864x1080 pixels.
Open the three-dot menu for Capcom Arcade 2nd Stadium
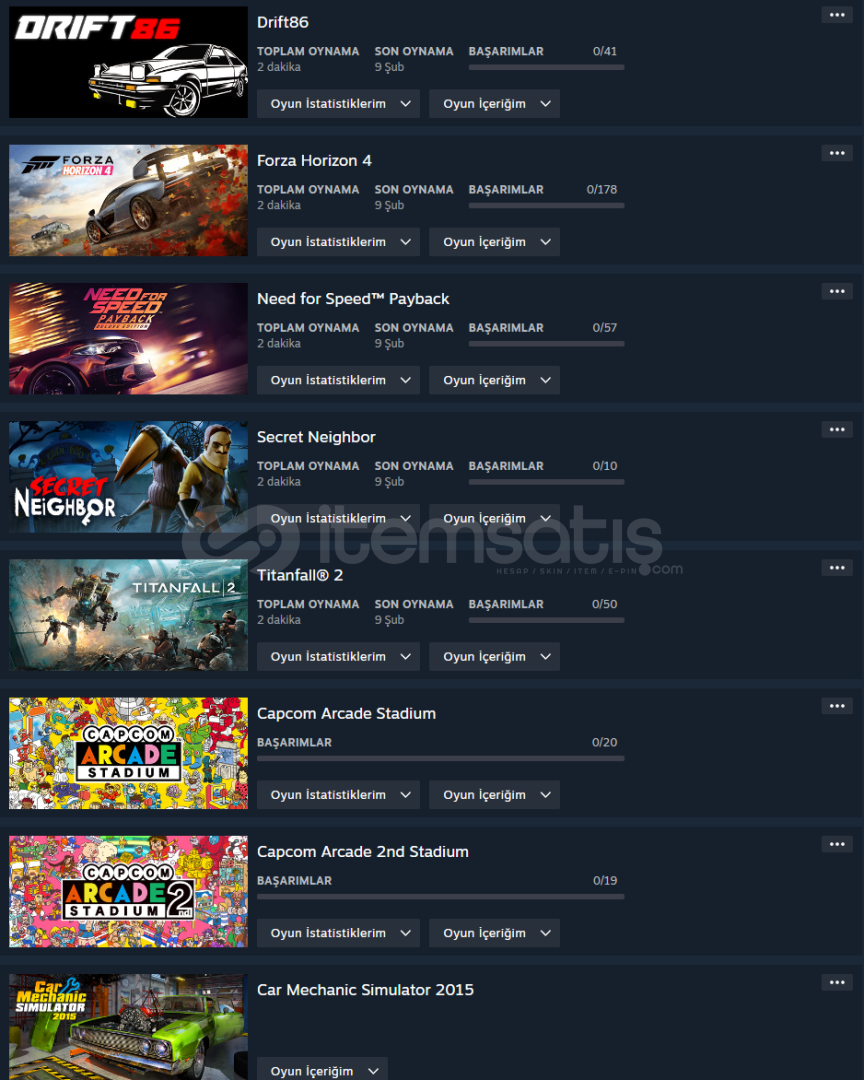tap(837, 844)
